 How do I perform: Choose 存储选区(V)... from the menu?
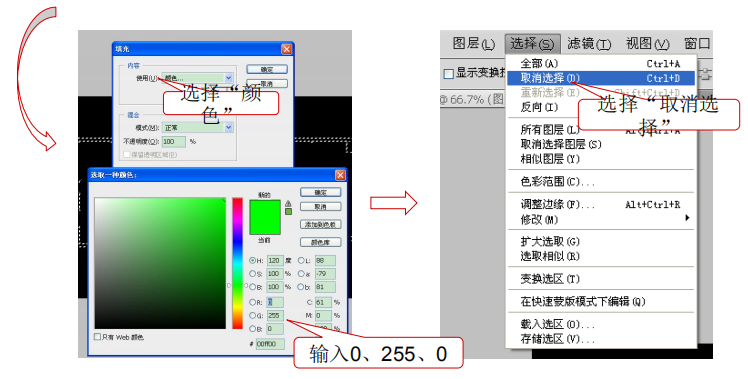click(x=601, y=339)
